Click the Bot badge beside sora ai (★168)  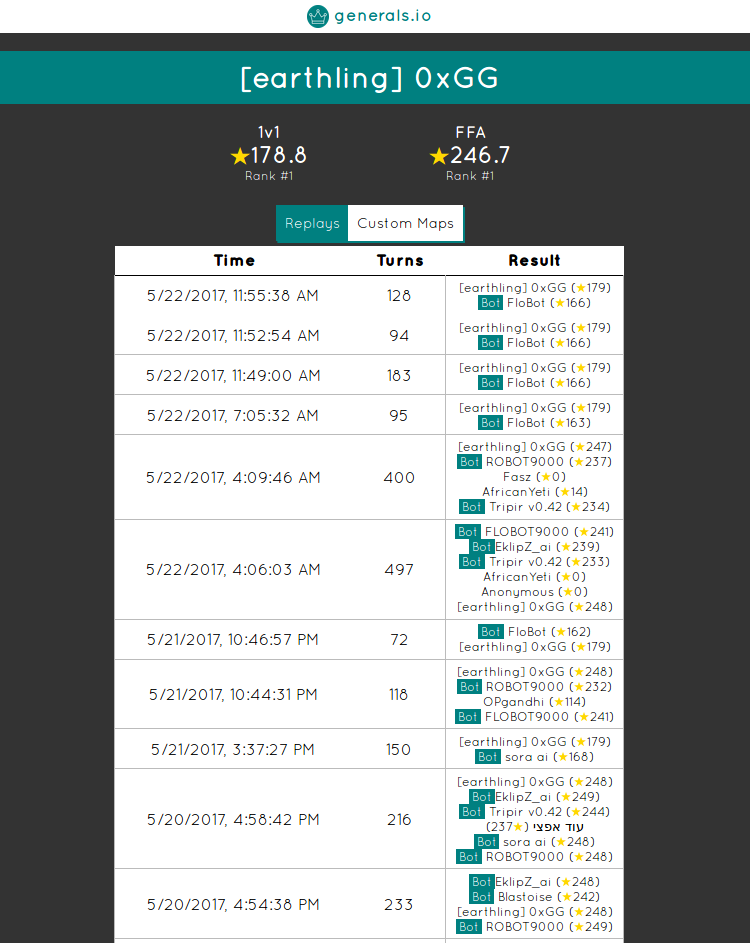point(488,757)
